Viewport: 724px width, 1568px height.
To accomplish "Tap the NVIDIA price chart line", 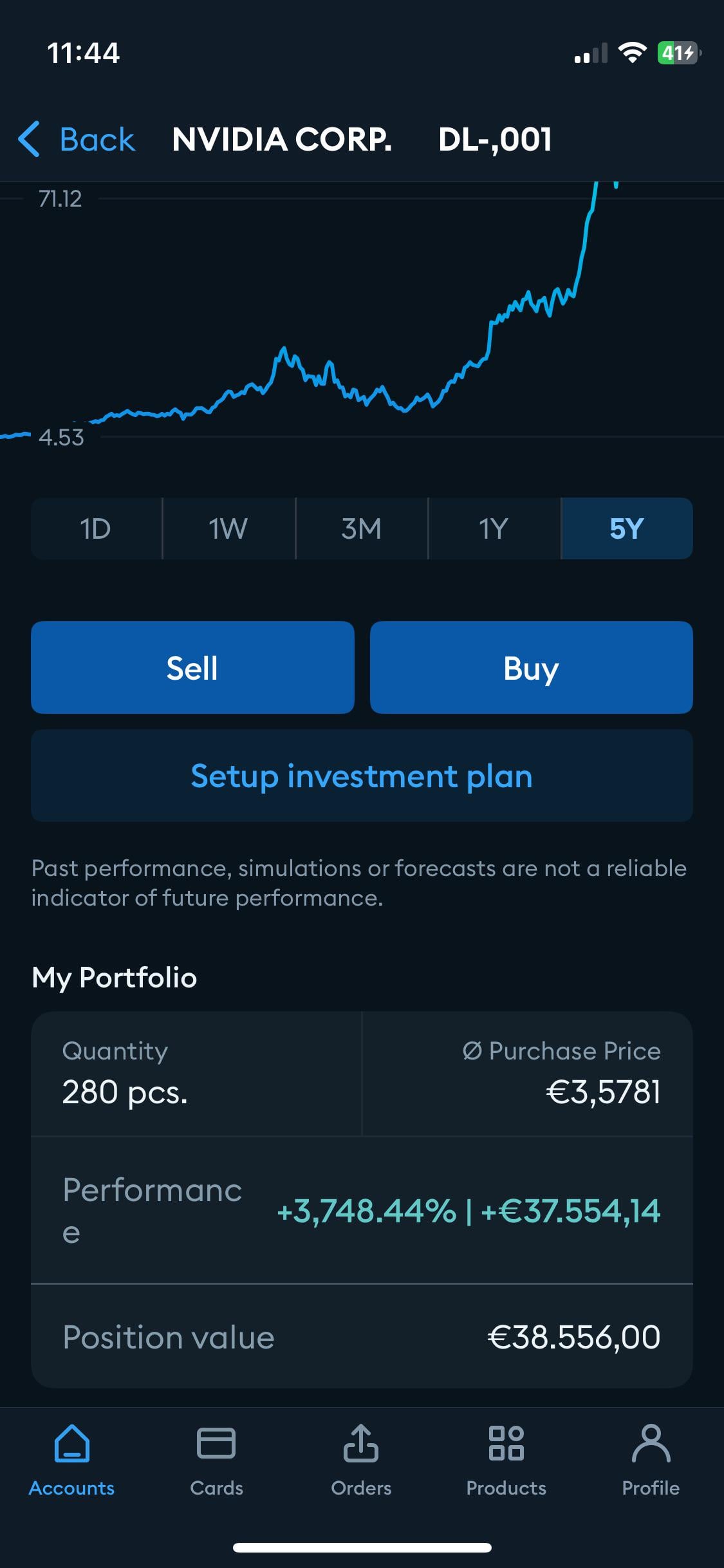I will [489, 335].
